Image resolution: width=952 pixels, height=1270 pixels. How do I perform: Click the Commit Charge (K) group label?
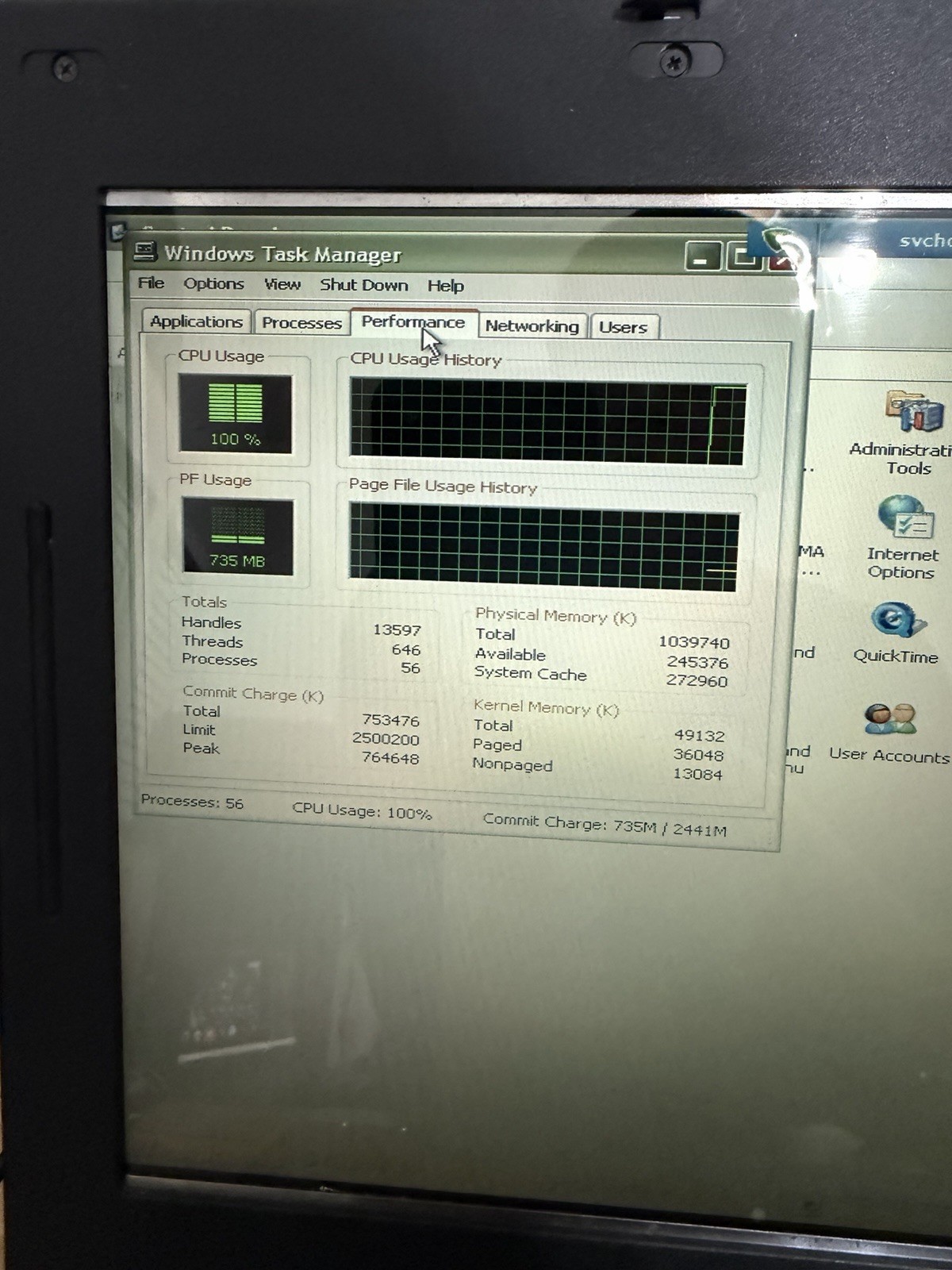[253, 693]
